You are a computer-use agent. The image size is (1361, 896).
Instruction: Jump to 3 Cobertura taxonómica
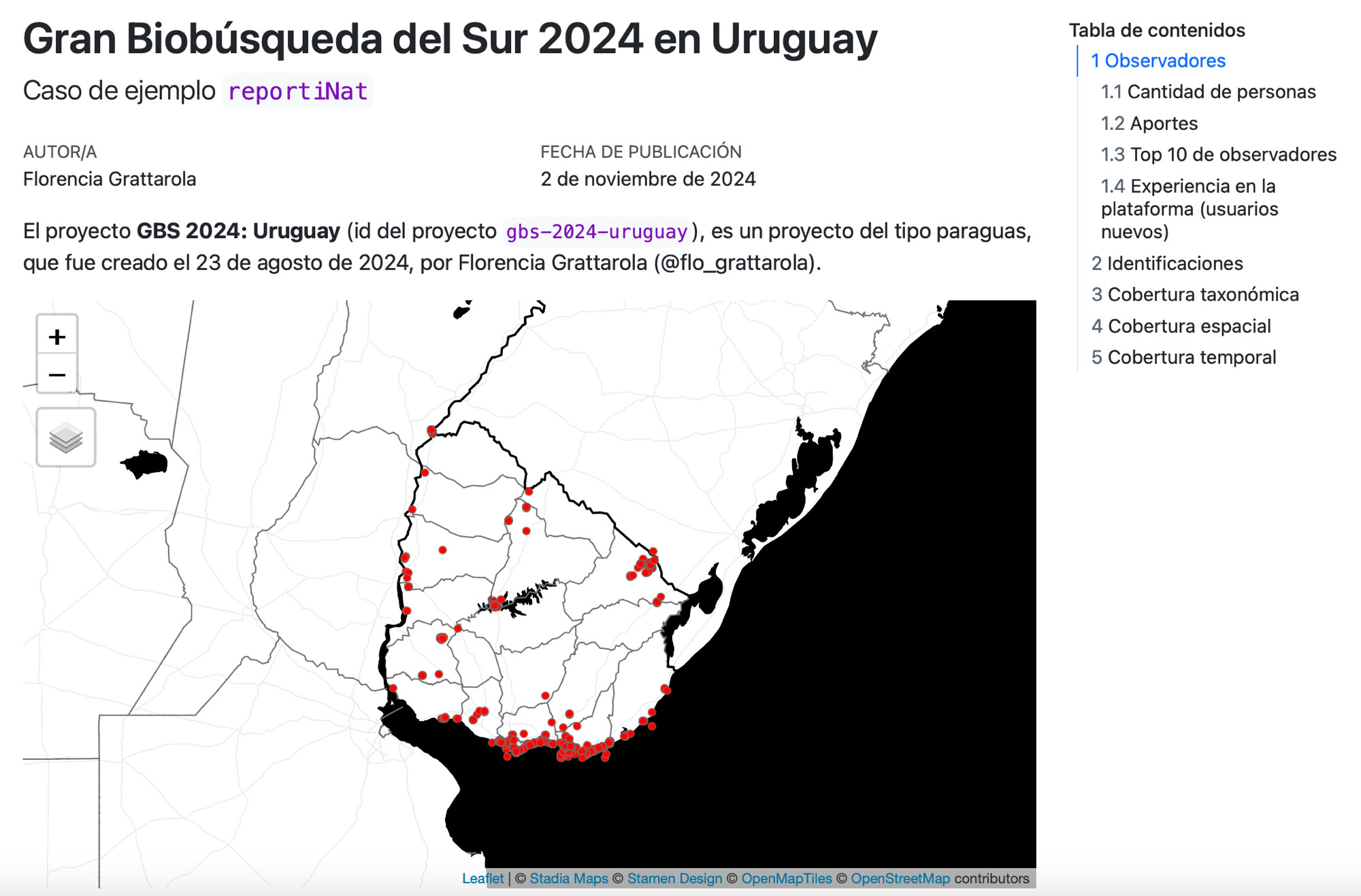tap(1195, 295)
